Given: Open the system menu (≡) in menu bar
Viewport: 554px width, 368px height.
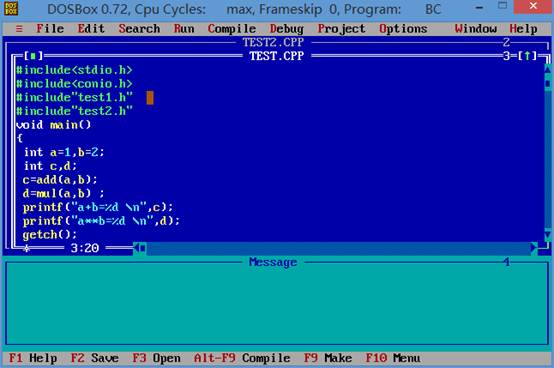Looking at the screenshot, I should [x=19, y=29].
